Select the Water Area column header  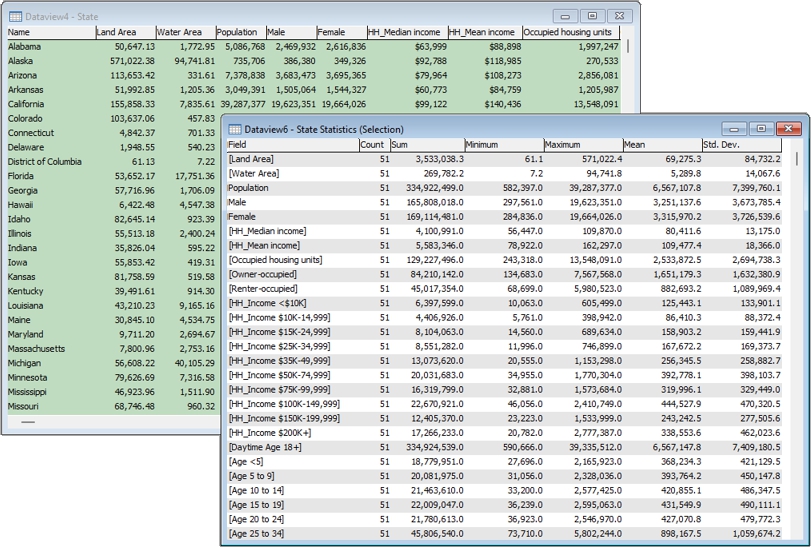[186, 32]
